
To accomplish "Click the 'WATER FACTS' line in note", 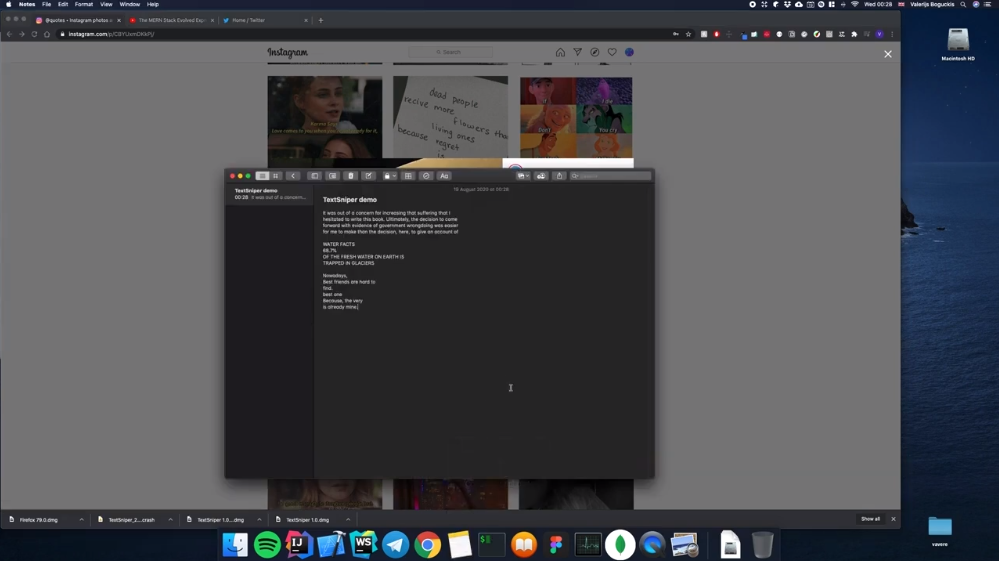I will tap(339, 244).
